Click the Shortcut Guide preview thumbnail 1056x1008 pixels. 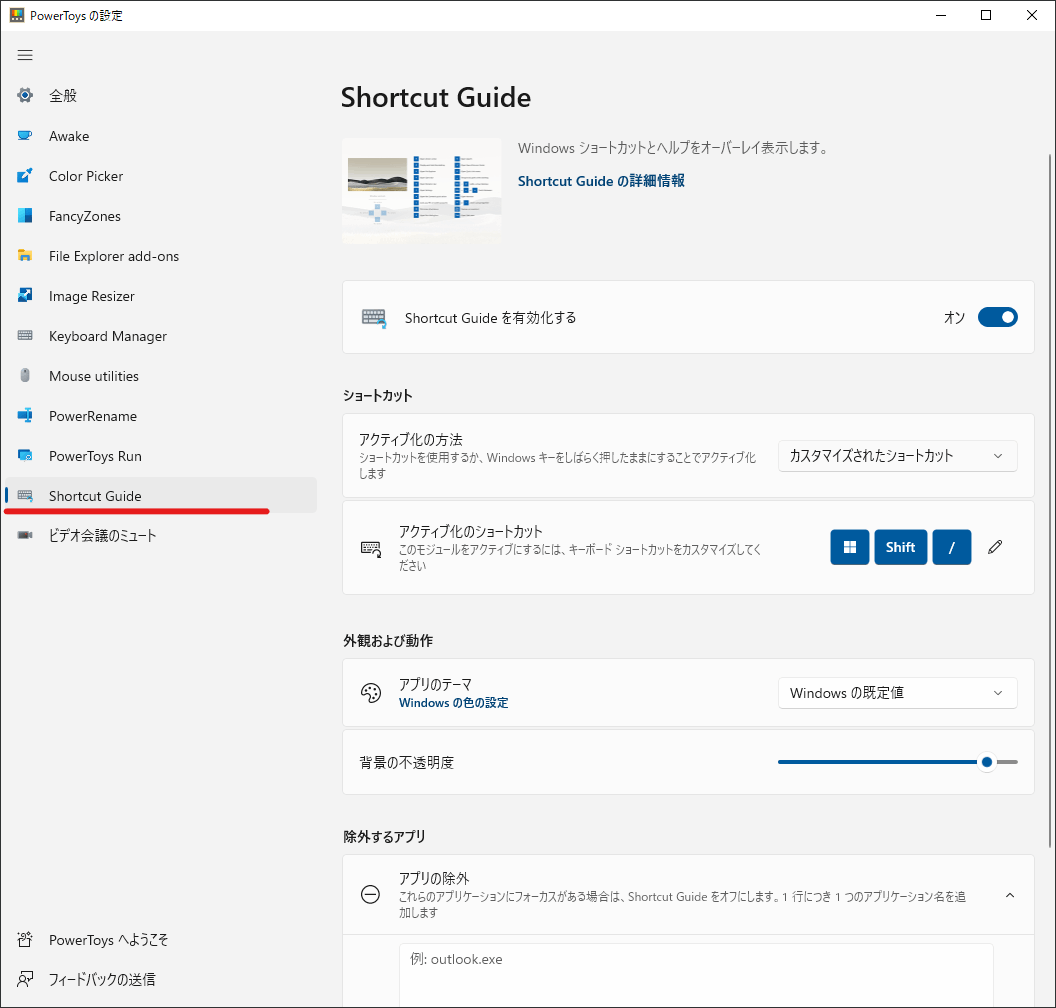422,191
